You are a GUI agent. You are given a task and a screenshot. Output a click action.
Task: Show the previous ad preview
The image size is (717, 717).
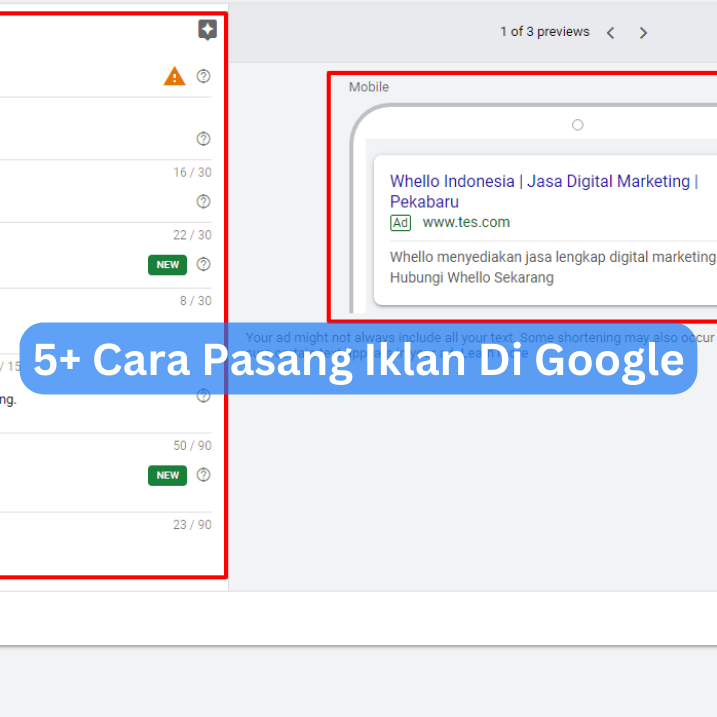[x=610, y=33]
